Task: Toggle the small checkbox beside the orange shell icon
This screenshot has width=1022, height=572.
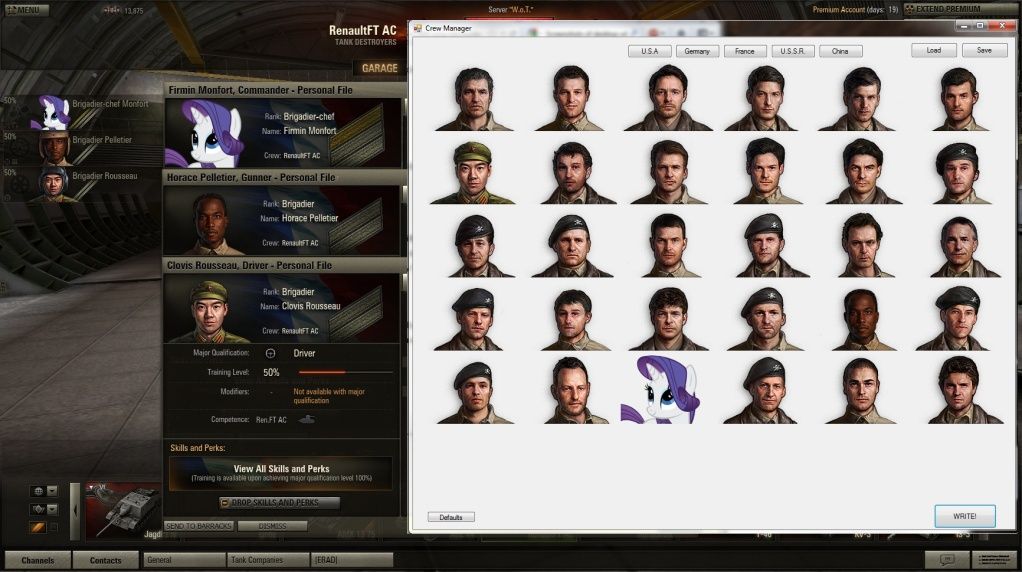Action: coord(54,527)
